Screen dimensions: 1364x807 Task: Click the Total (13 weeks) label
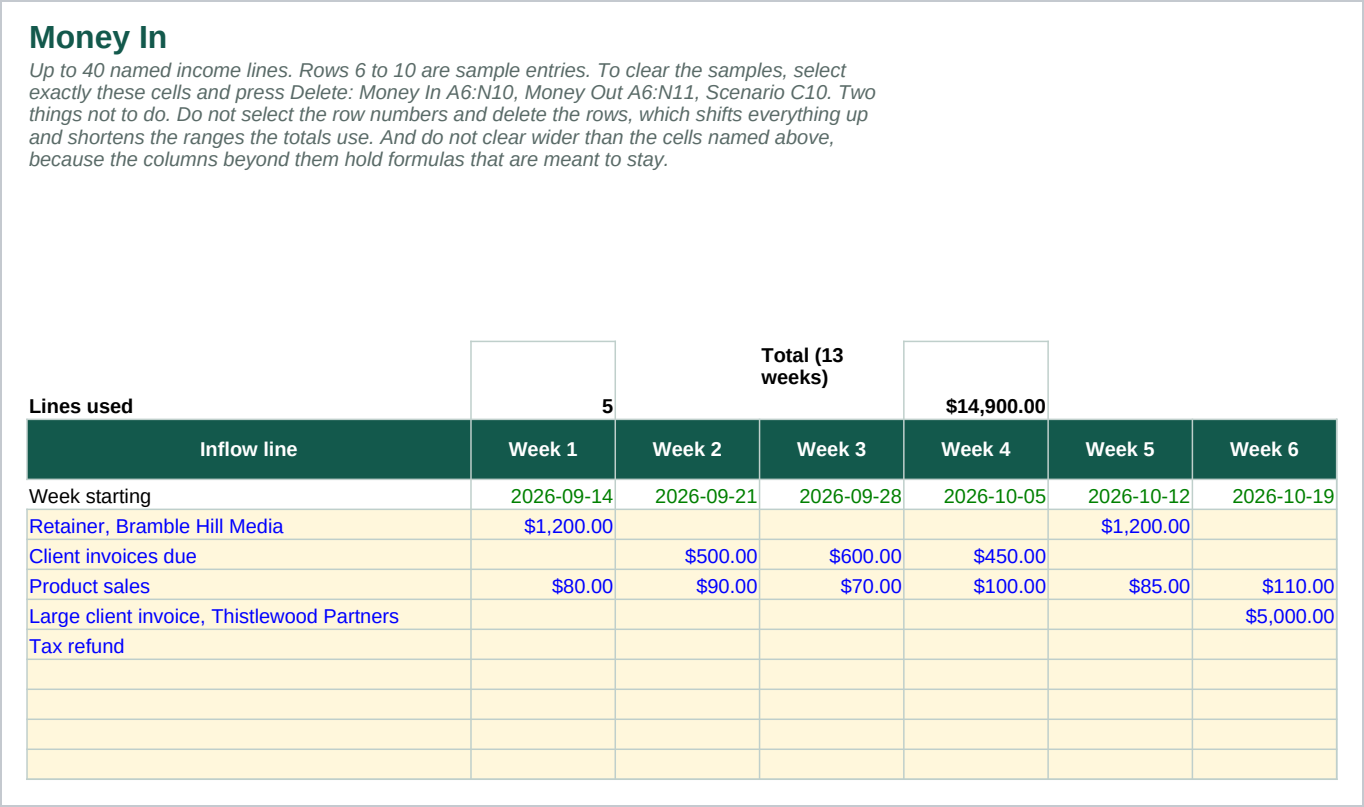coord(802,367)
